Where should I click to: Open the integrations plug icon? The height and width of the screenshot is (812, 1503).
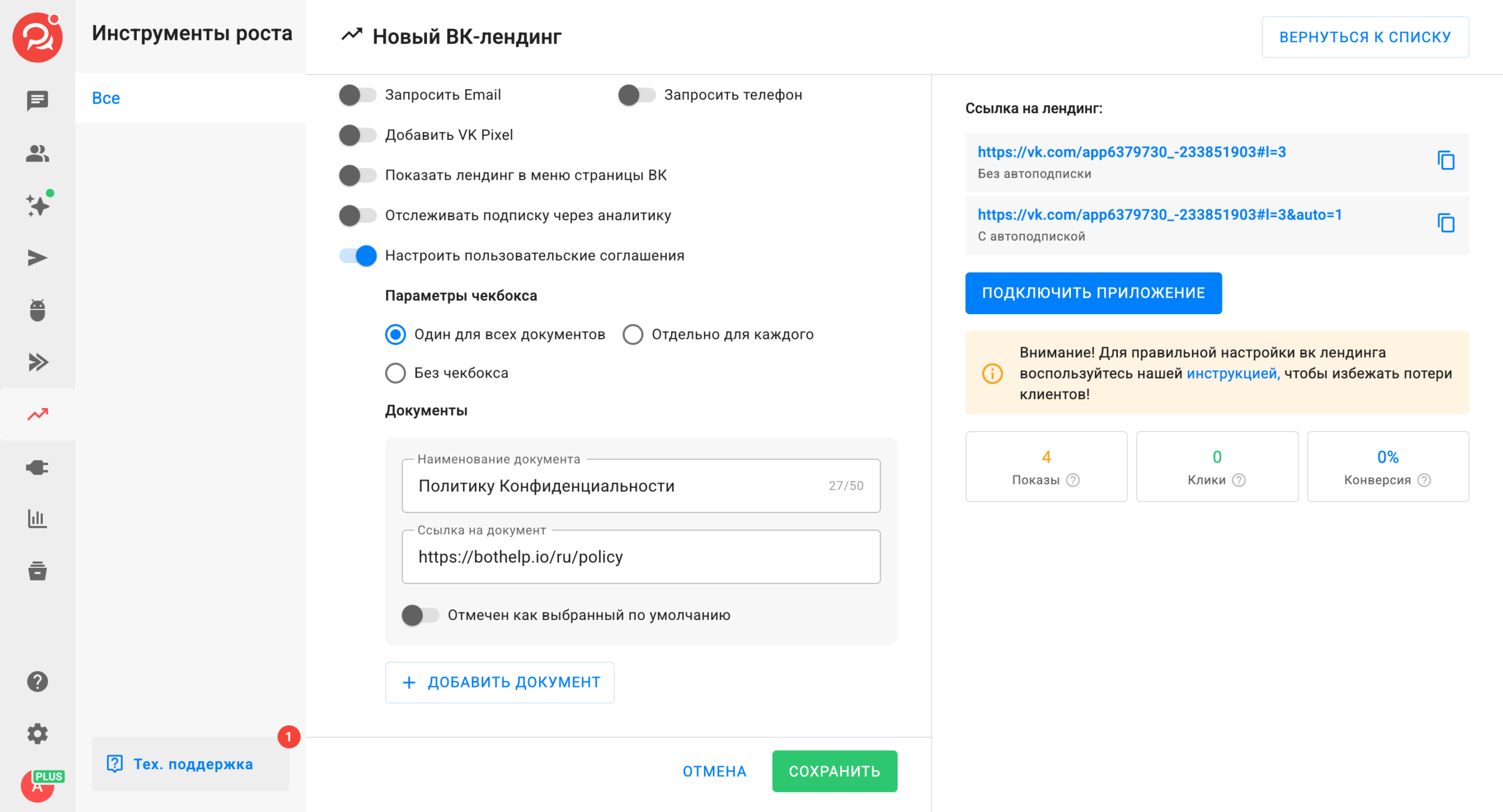pyautogui.click(x=37, y=467)
